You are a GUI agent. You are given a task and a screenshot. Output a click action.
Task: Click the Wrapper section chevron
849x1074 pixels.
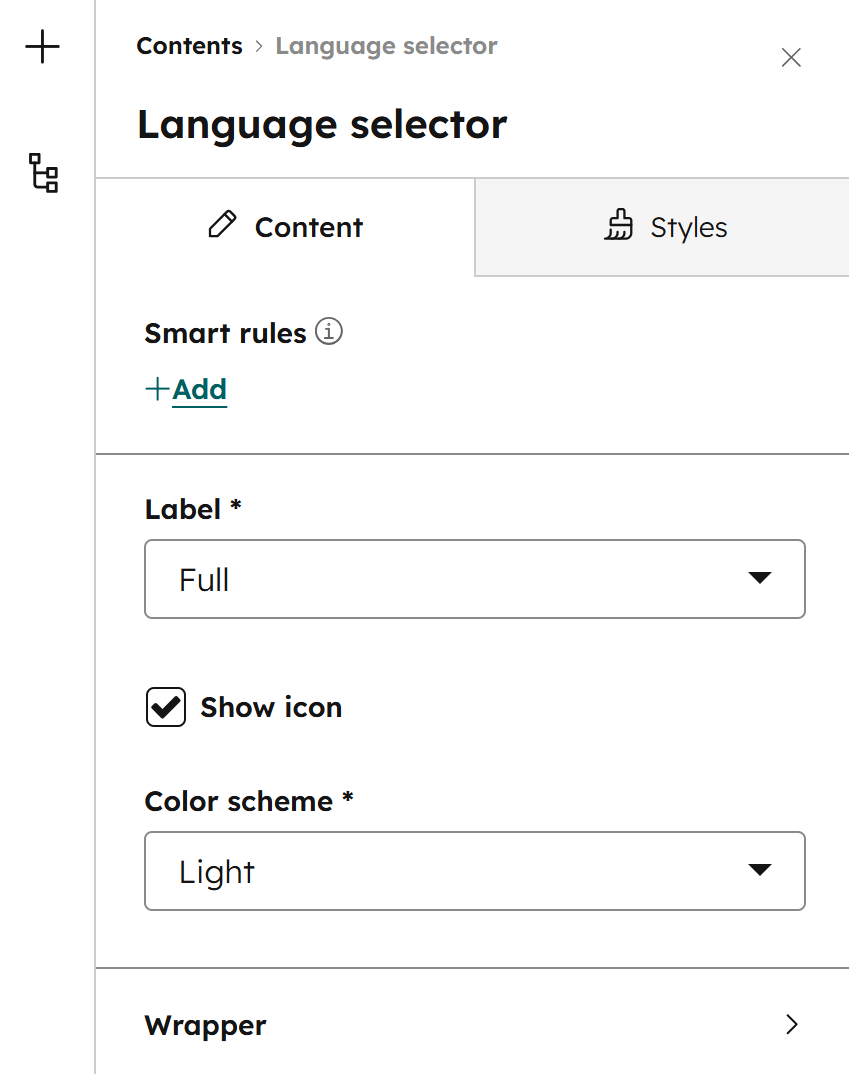click(791, 1025)
